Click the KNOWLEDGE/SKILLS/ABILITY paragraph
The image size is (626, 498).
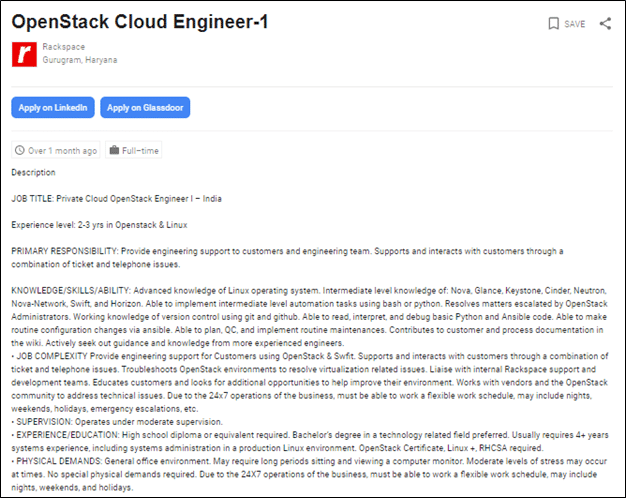pos(309,317)
